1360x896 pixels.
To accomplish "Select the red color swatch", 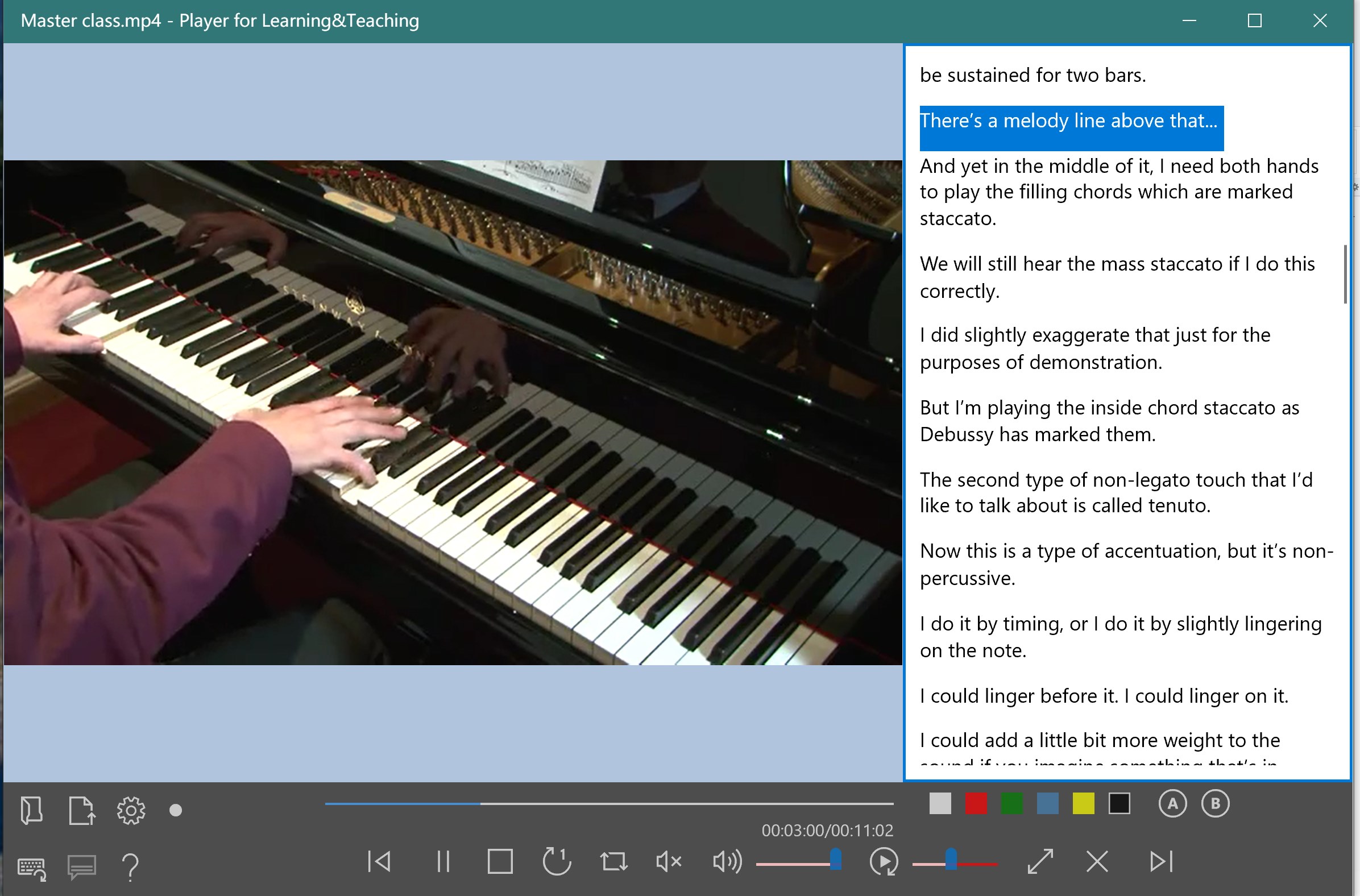I will pos(976,803).
